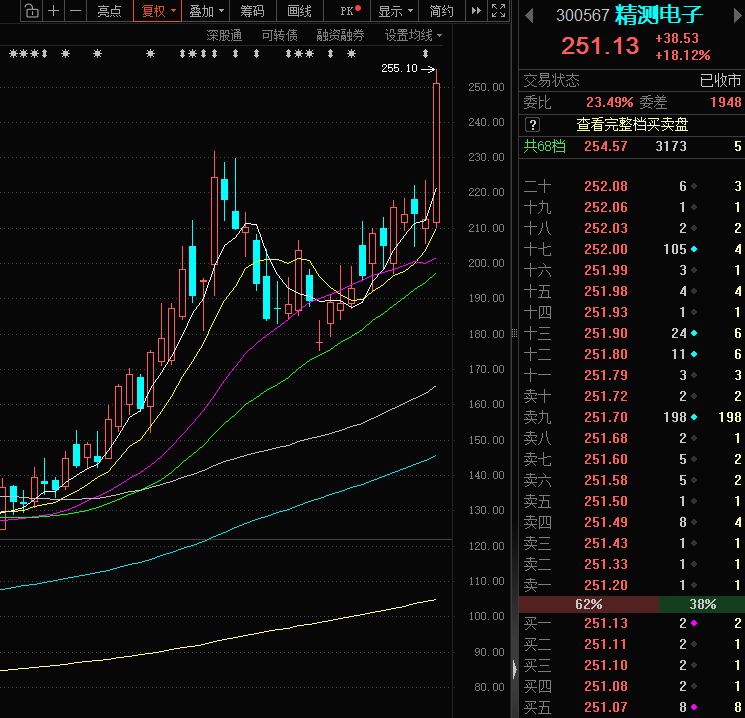Select the 卖九 251.70 order row
This screenshot has width=745, height=718.
(x=632, y=417)
